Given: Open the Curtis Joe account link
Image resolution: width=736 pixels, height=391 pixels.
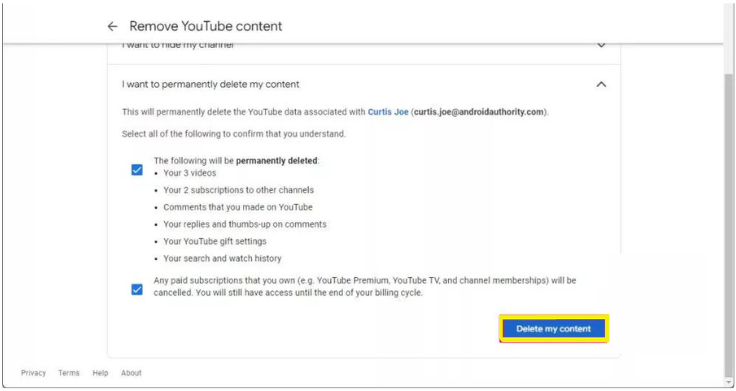Looking at the screenshot, I should tap(388, 112).
